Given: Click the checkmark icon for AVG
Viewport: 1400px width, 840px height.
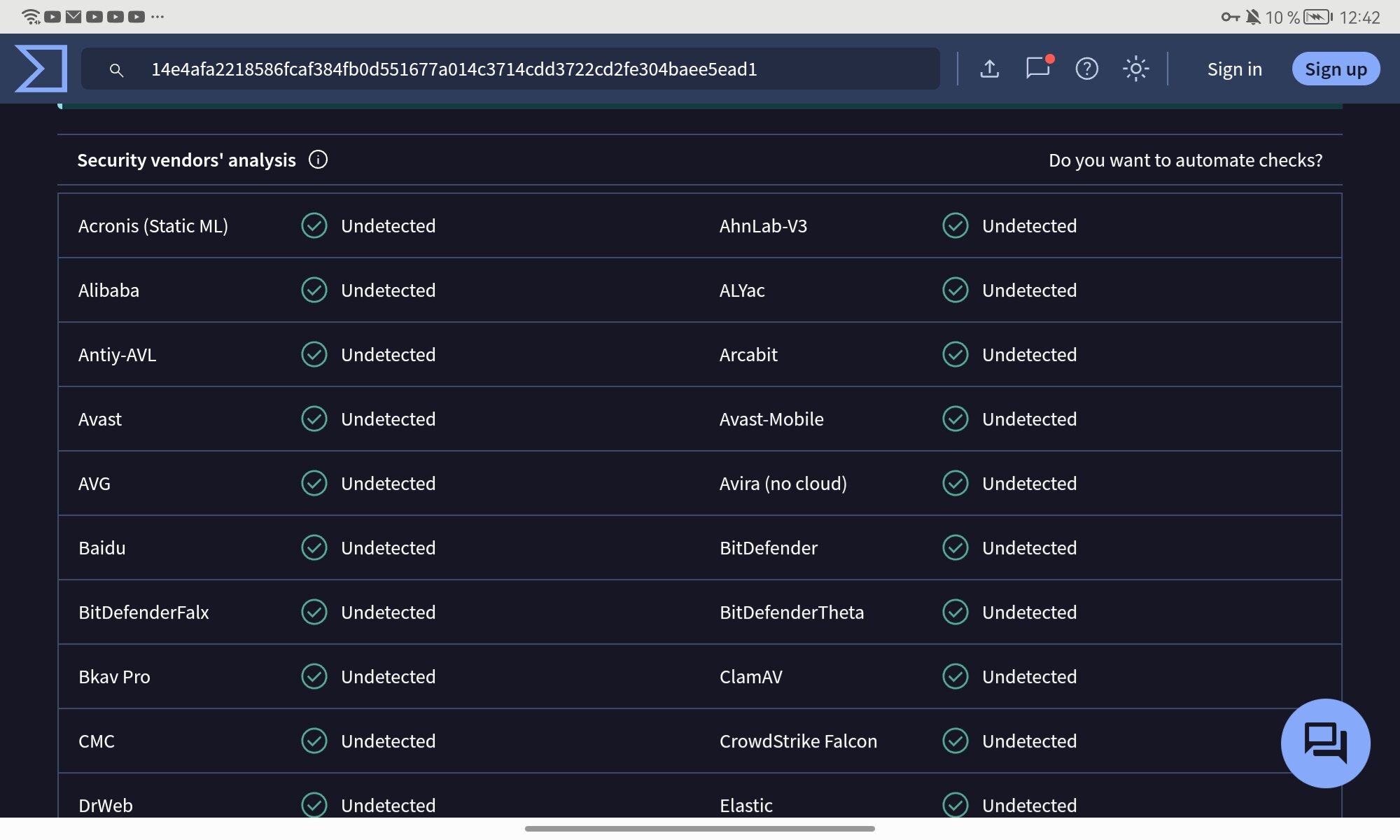Looking at the screenshot, I should [x=314, y=483].
